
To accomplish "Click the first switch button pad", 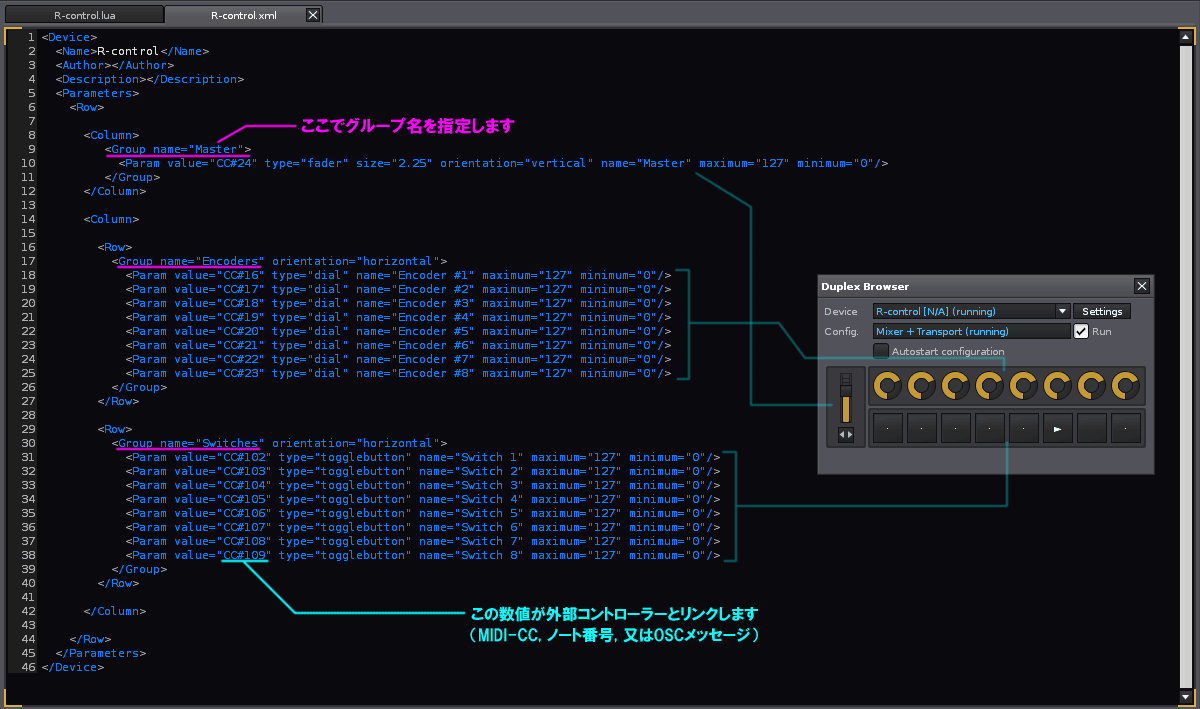I will [887, 427].
